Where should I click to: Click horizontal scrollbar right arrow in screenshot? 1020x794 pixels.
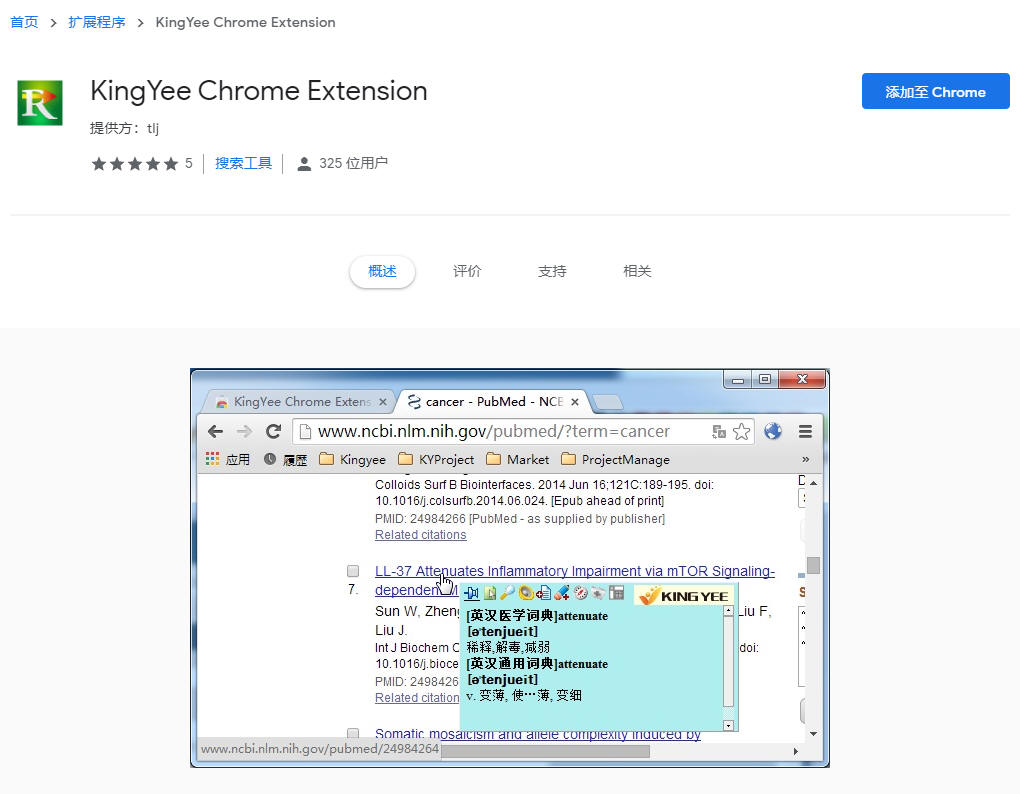pyautogui.click(x=796, y=751)
